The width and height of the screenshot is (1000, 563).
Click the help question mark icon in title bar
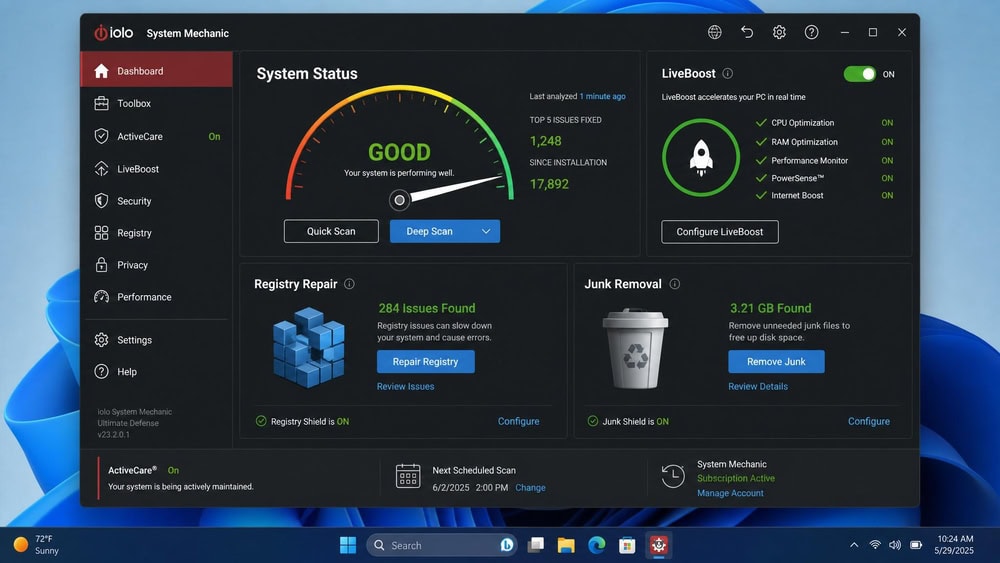[811, 32]
